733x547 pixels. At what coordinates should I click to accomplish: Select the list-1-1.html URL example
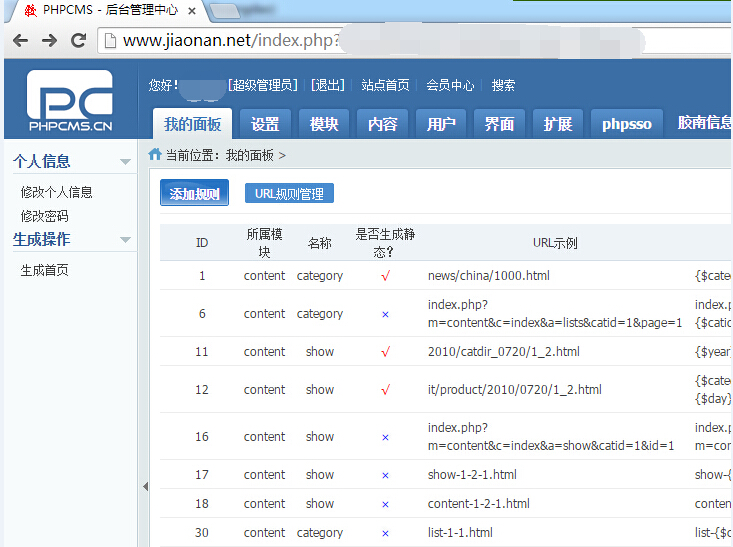pyautogui.click(x=460, y=533)
